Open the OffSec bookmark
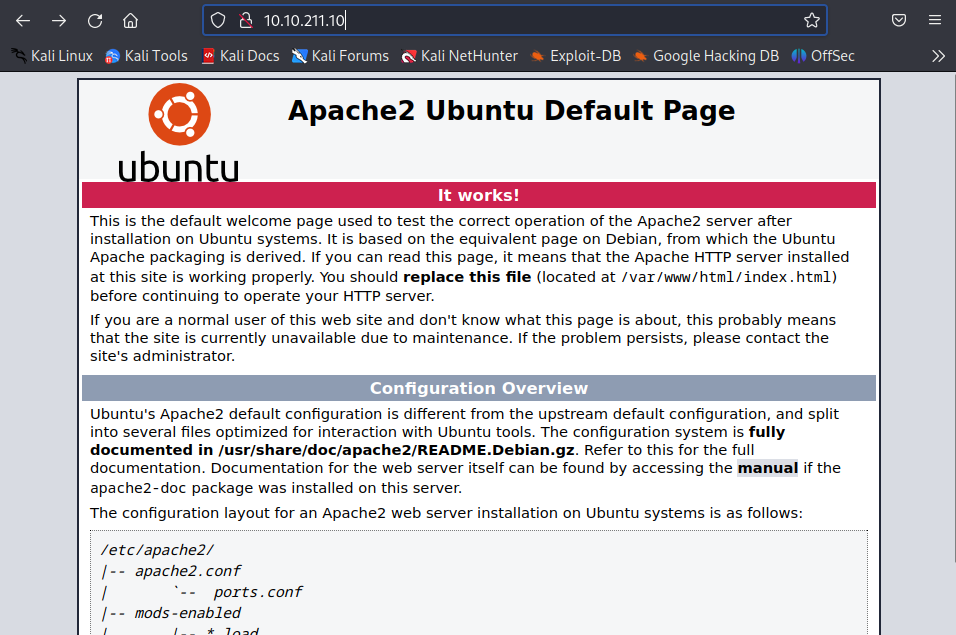Viewport: 956px width, 635px height. click(x=823, y=56)
